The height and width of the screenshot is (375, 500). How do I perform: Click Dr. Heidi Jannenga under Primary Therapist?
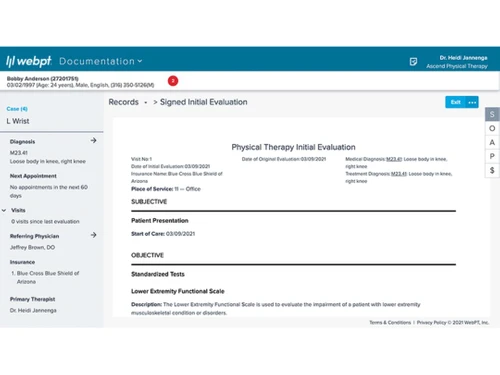[33, 310]
